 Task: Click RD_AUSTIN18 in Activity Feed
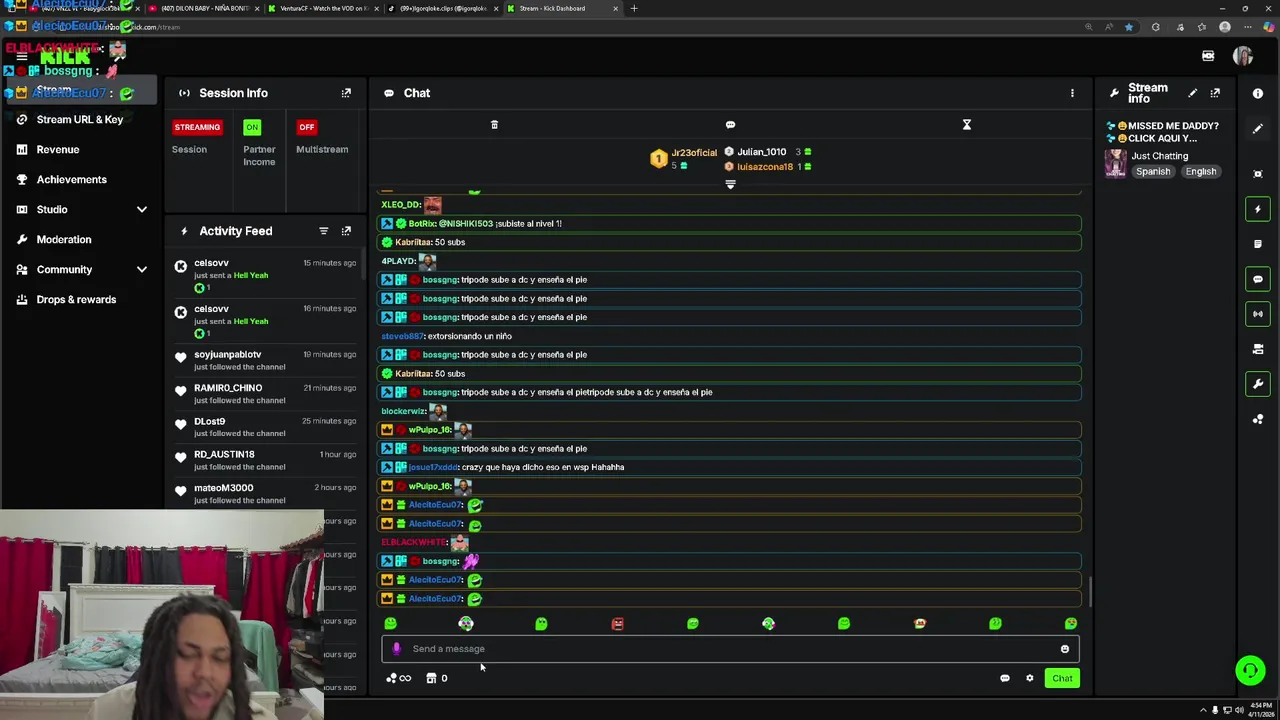(224, 455)
